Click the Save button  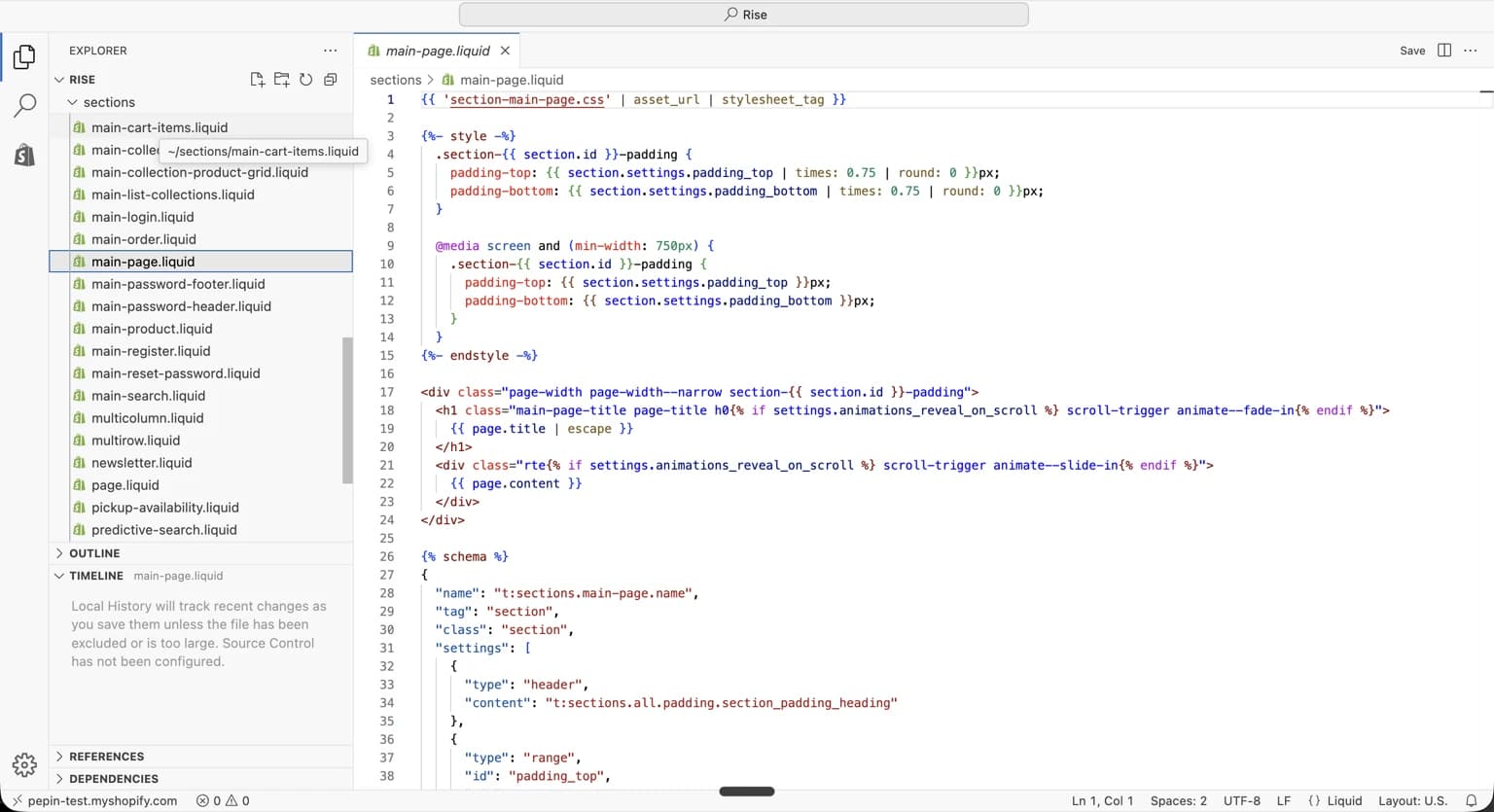[x=1412, y=51]
